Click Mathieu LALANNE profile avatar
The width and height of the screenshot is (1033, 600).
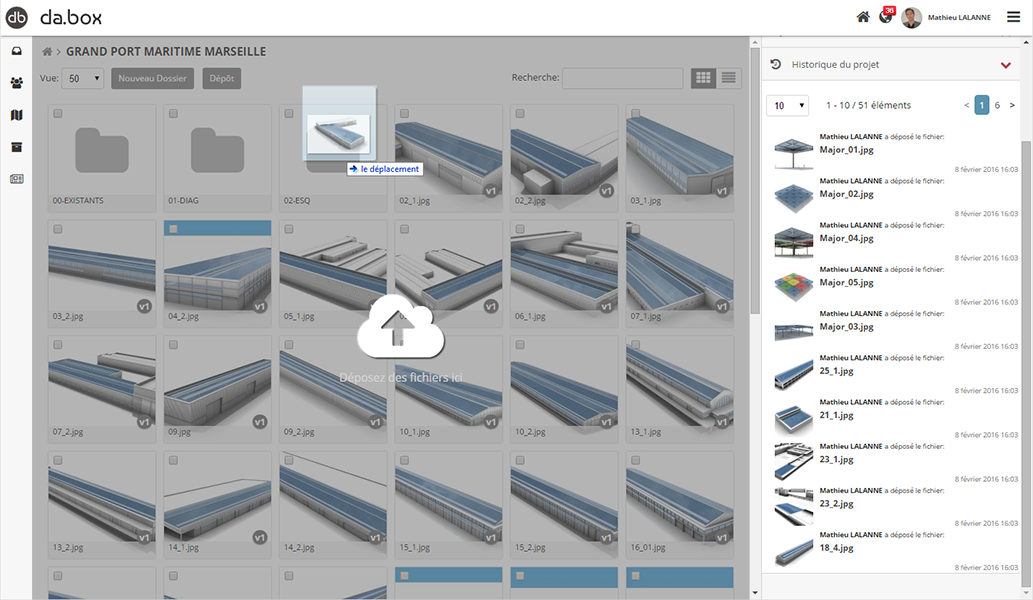pyautogui.click(x=911, y=18)
